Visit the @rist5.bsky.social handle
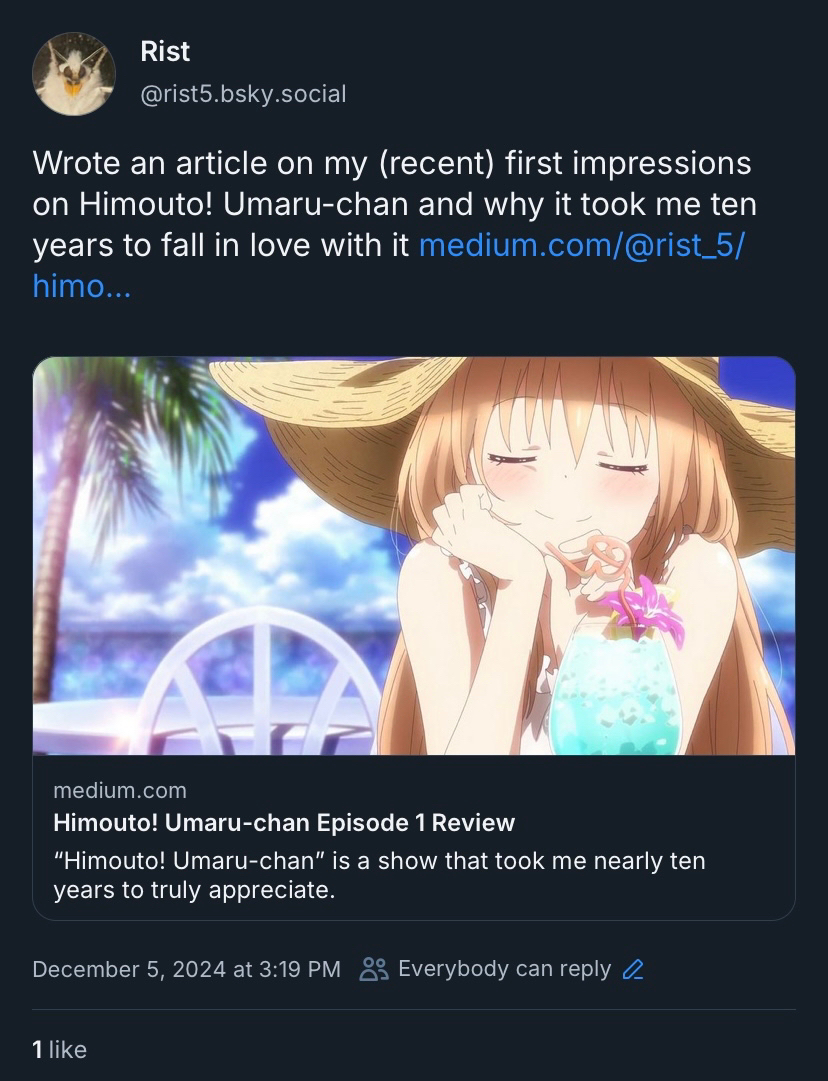Viewport: 828px width, 1081px height. (243, 94)
